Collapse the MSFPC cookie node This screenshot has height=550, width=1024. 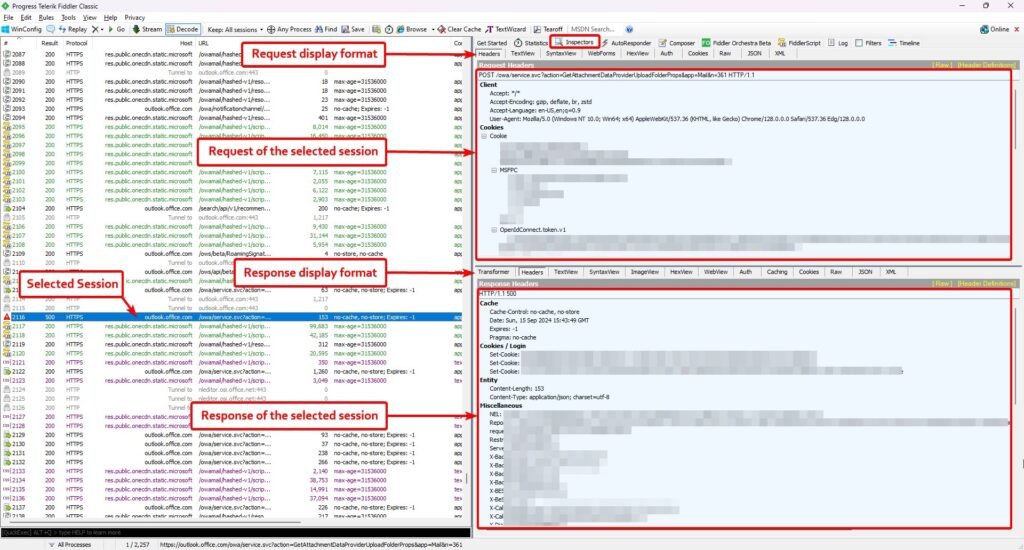(x=494, y=170)
